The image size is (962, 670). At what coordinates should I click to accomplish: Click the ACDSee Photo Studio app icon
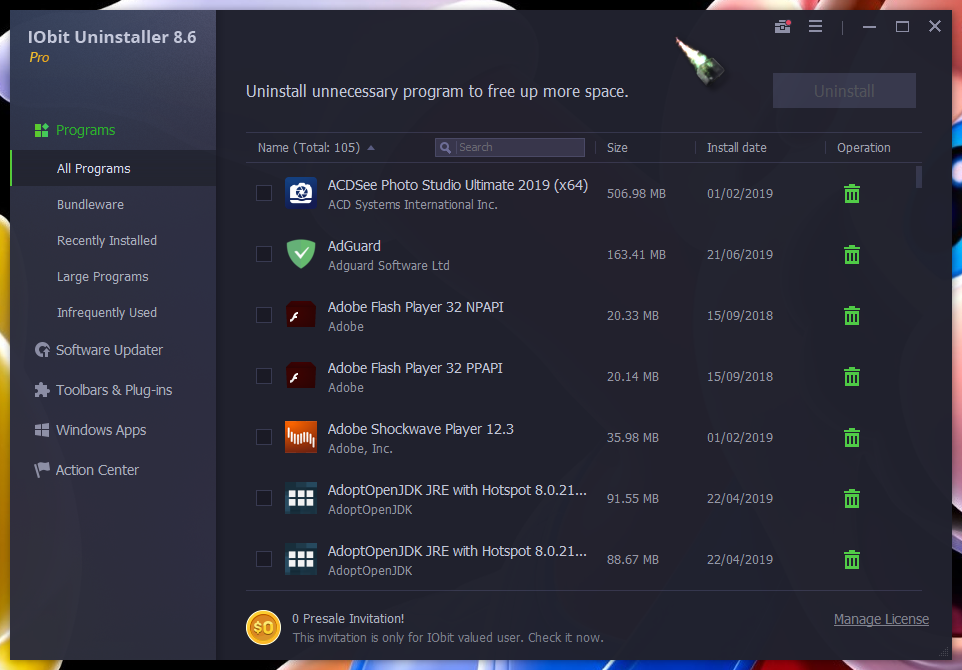click(x=301, y=193)
